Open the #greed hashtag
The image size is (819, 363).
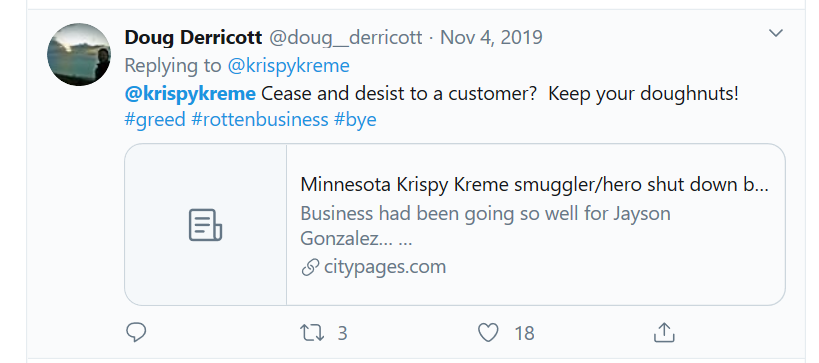155,120
